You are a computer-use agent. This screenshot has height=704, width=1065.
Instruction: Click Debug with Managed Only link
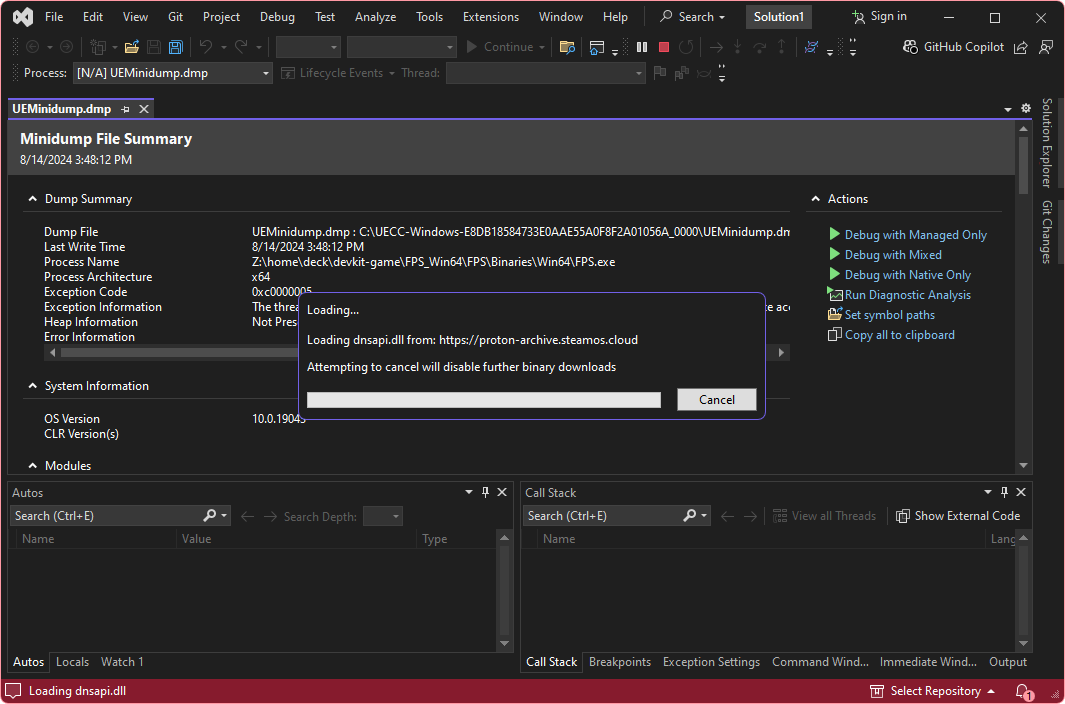(x=915, y=235)
